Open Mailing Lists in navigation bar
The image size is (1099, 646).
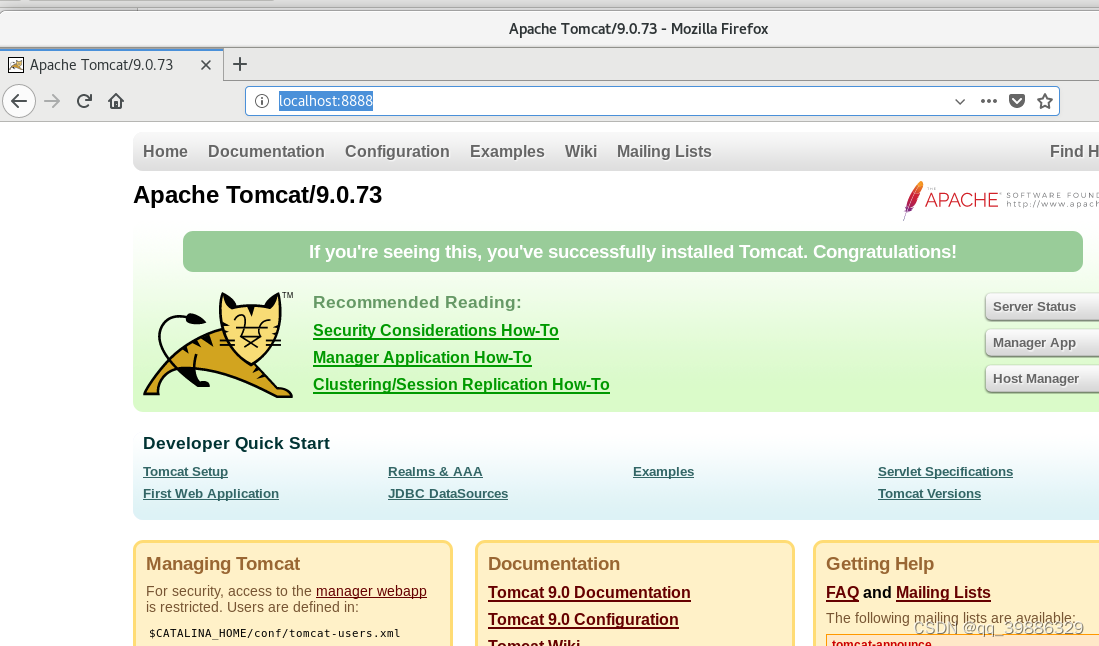coord(664,151)
